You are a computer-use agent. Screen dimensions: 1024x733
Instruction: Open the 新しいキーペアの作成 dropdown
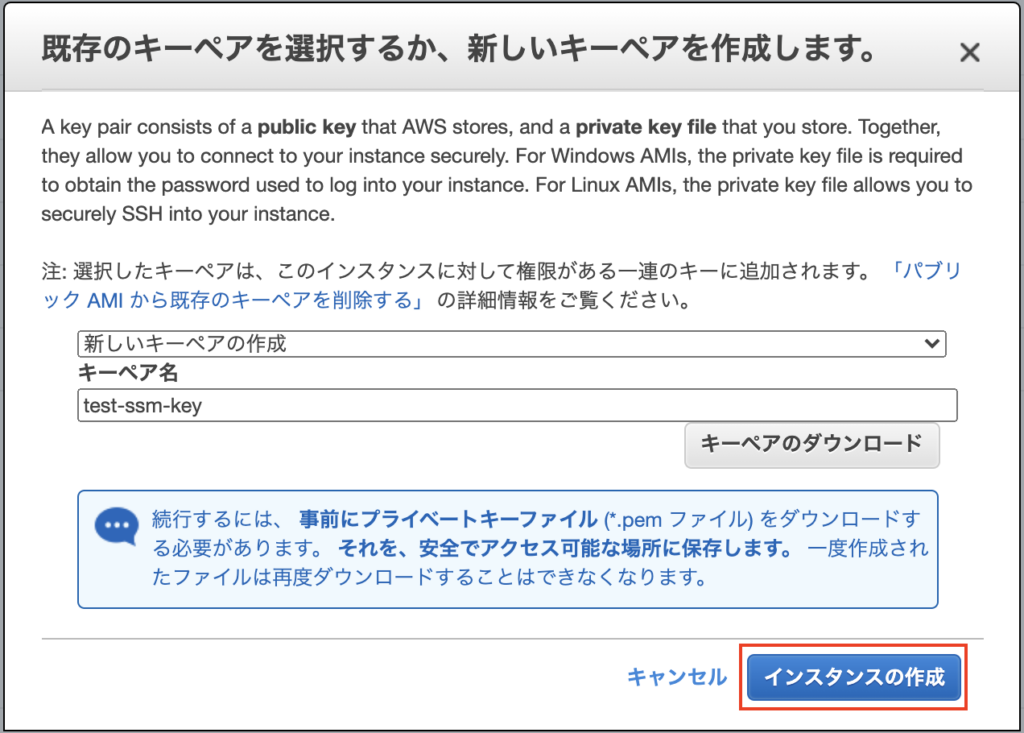pyautogui.click(x=511, y=344)
